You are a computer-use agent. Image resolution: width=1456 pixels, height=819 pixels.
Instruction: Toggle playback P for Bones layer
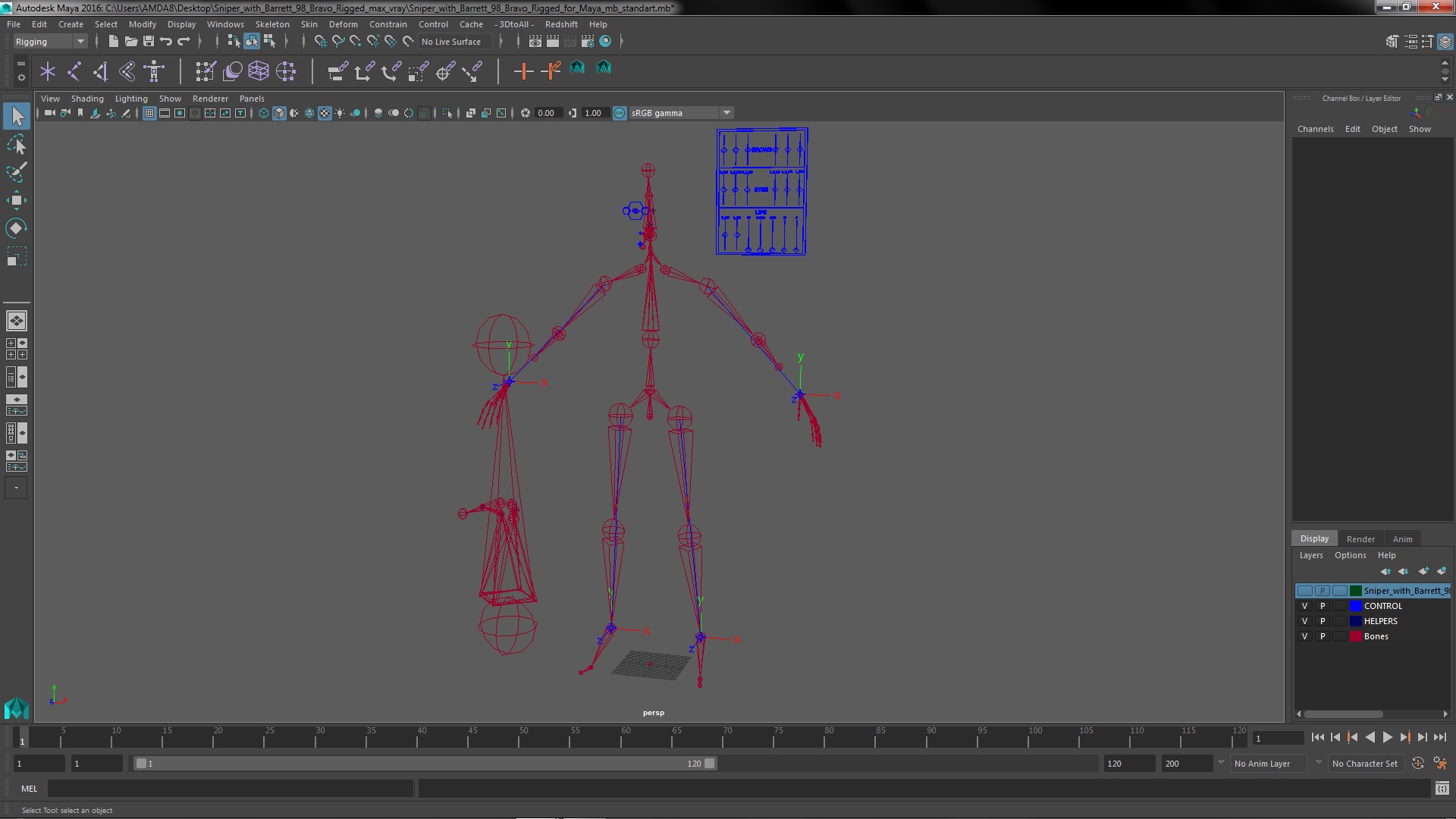pos(1323,636)
